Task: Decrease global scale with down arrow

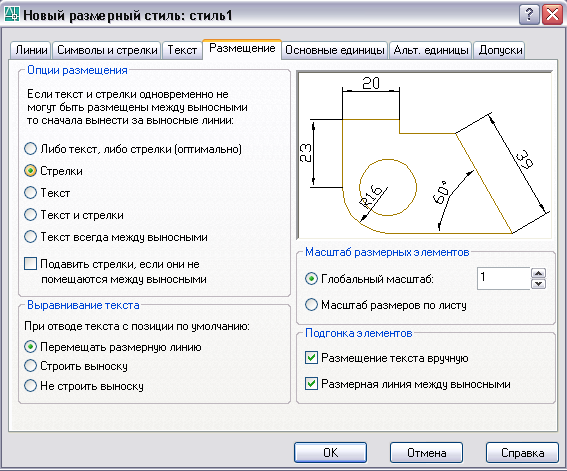Action: 538,284
